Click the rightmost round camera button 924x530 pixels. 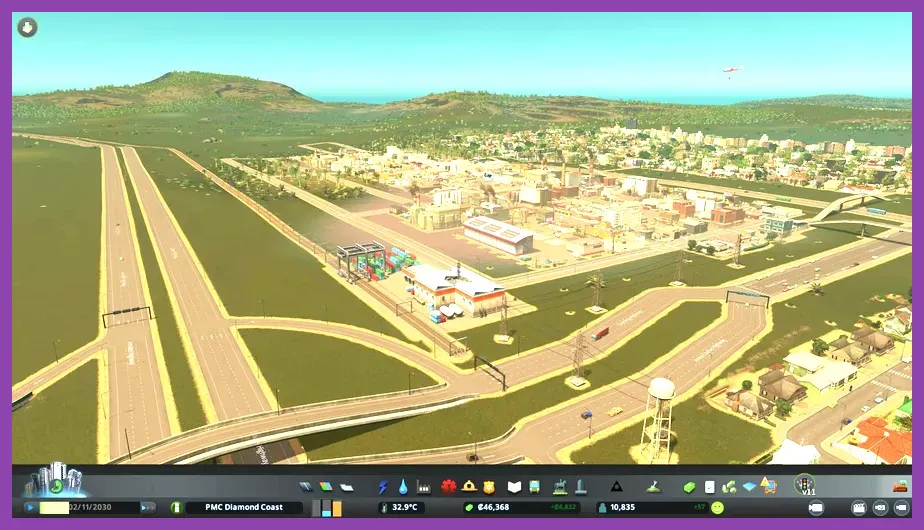click(x=902, y=508)
